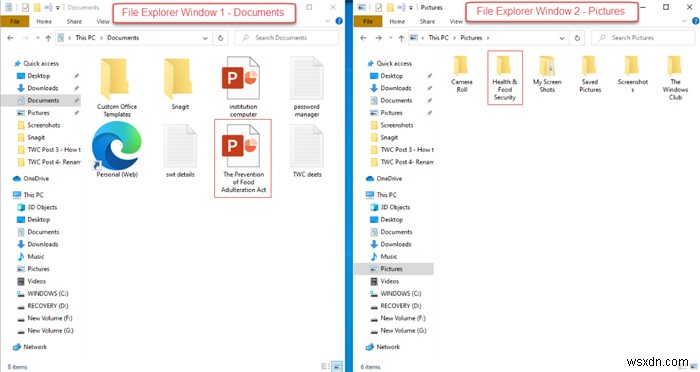This screenshot has height=372, width=700.
Task: Select the TWC deets file
Action: [x=307, y=151]
